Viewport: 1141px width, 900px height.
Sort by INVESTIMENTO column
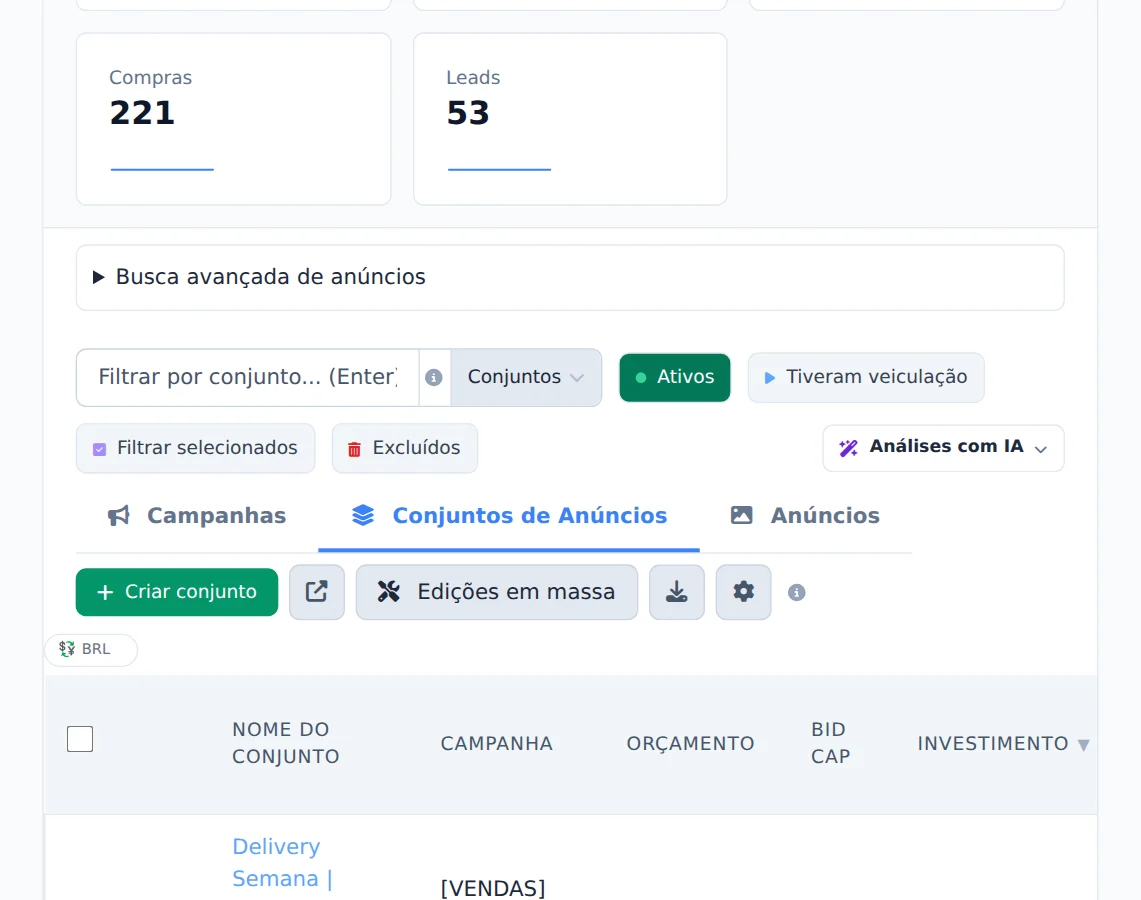pyautogui.click(x=1003, y=744)
